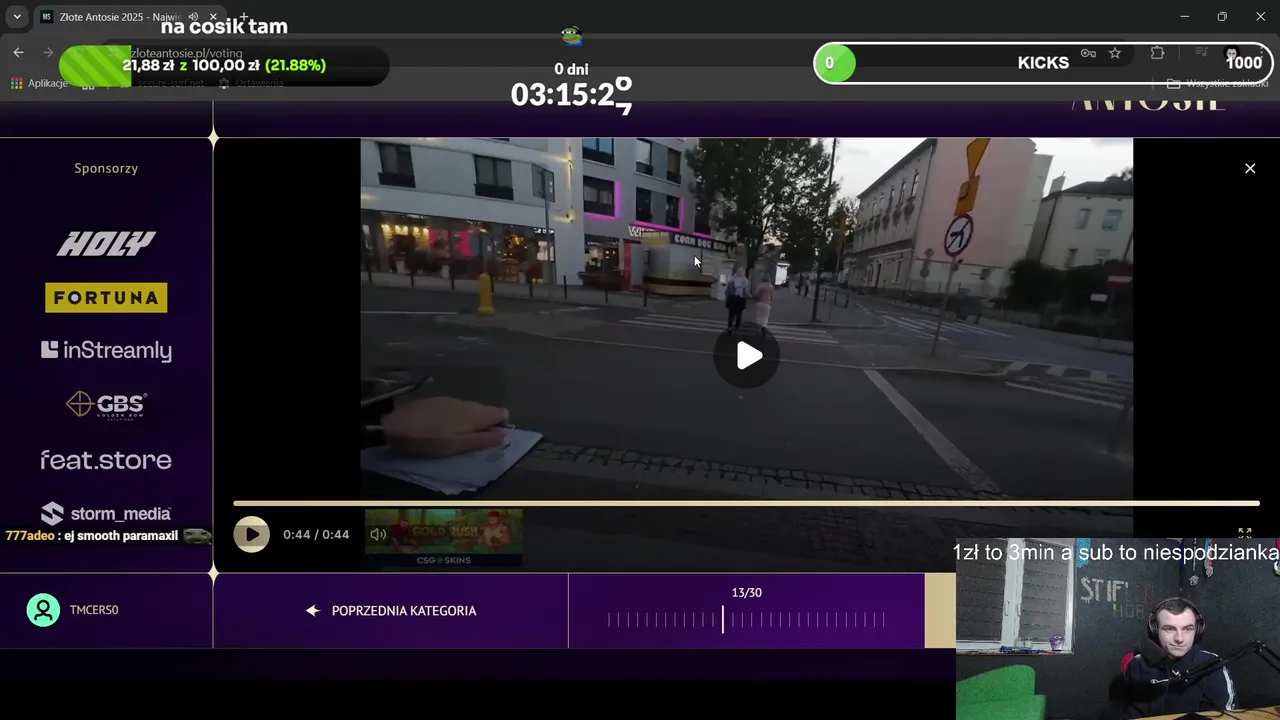Image resolution: width=1280 pixels, height=720 pixels.
Task: Mute the Złote Antosie tab audio icon
Action: (194, 17)
